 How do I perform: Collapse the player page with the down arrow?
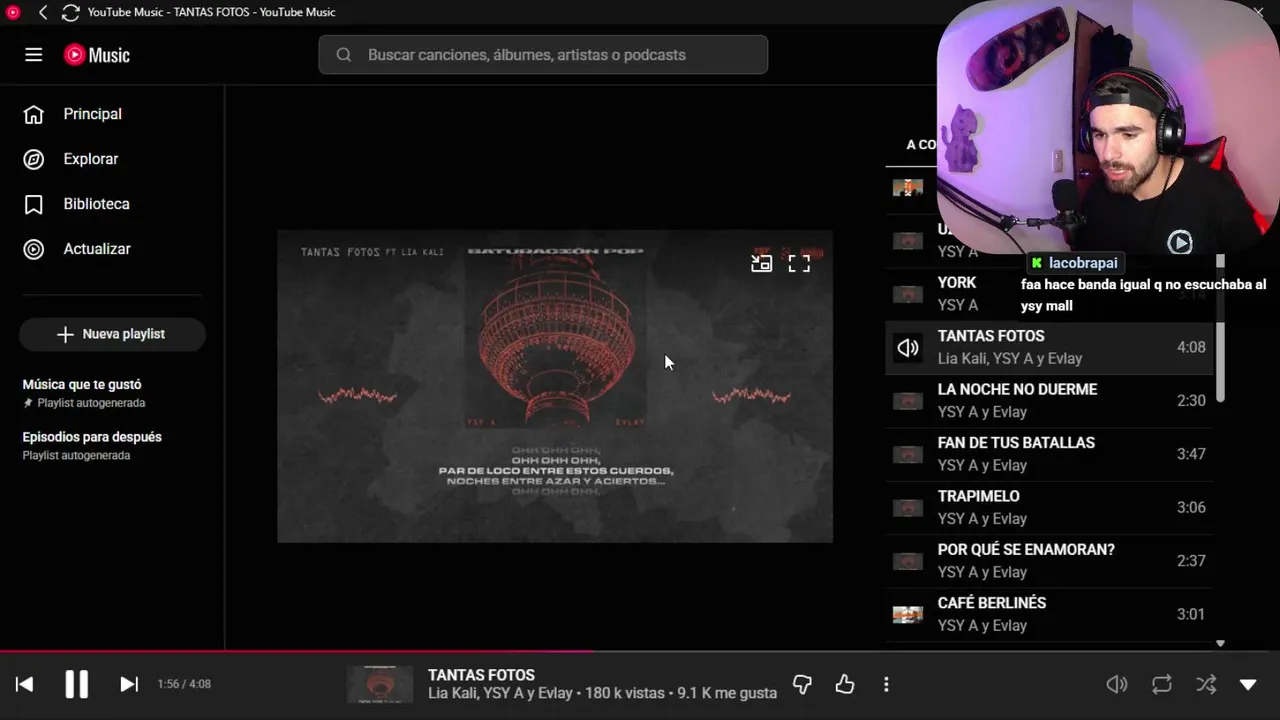pos(1248,685)
